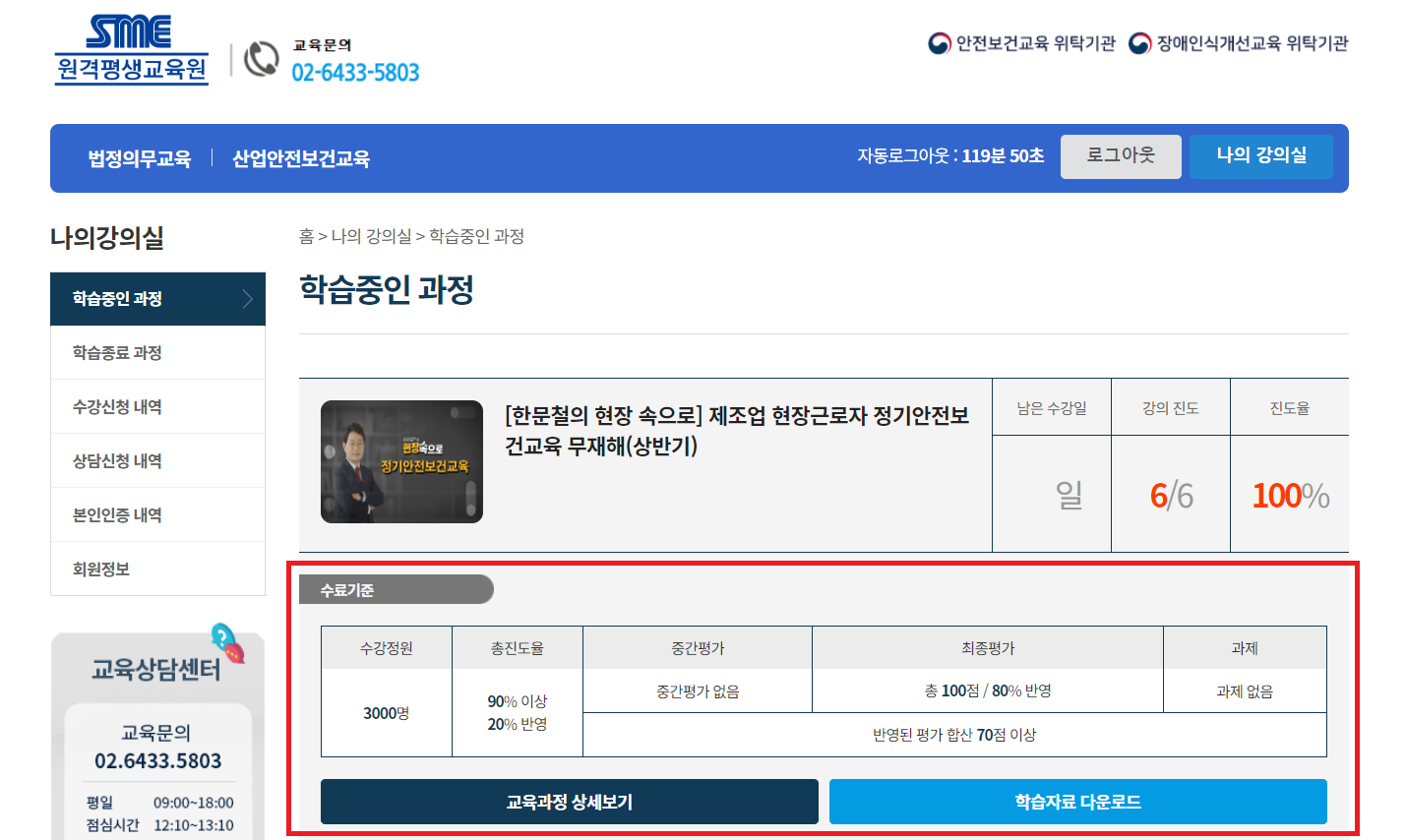Click the SME 원격평생교육원 logo
This screenshot has width=1406, height=840.
pyautogui.click(x=131, y=50)
